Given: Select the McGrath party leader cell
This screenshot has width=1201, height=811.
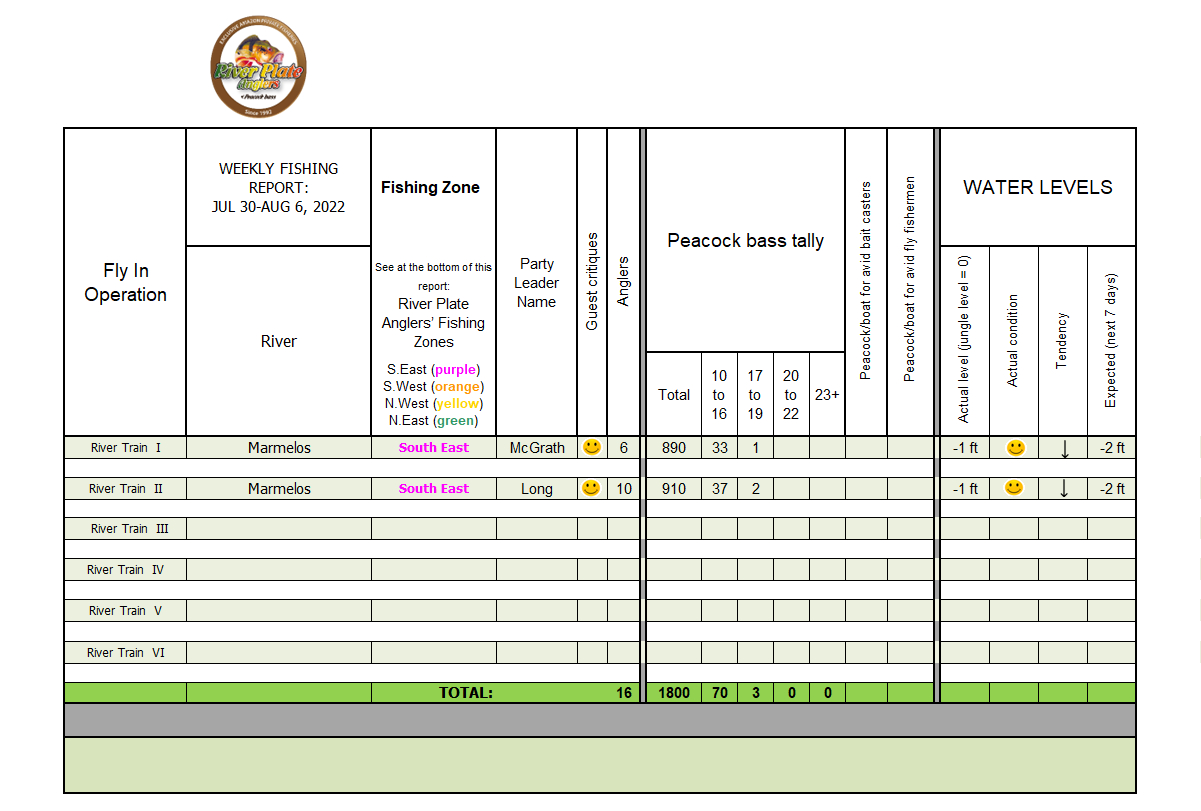Looking at the screenshot, I should (x=537, y=448).
